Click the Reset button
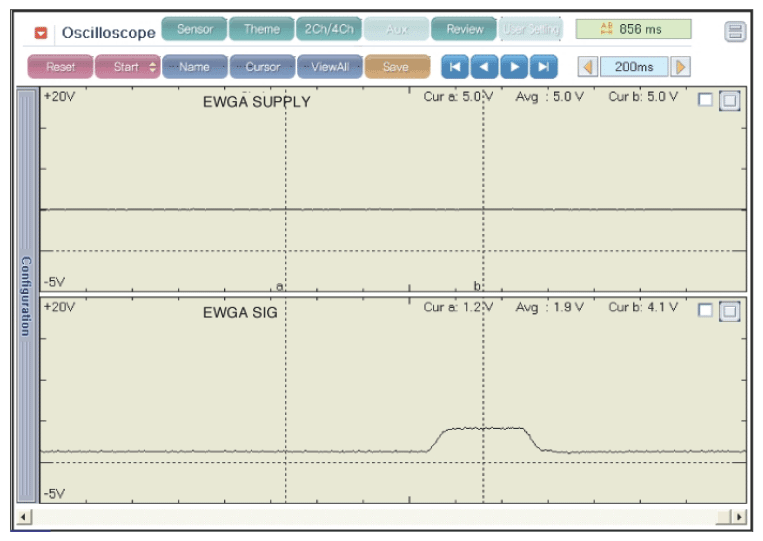The height and width of the screenshot is (541, 763). coord(60,67)
